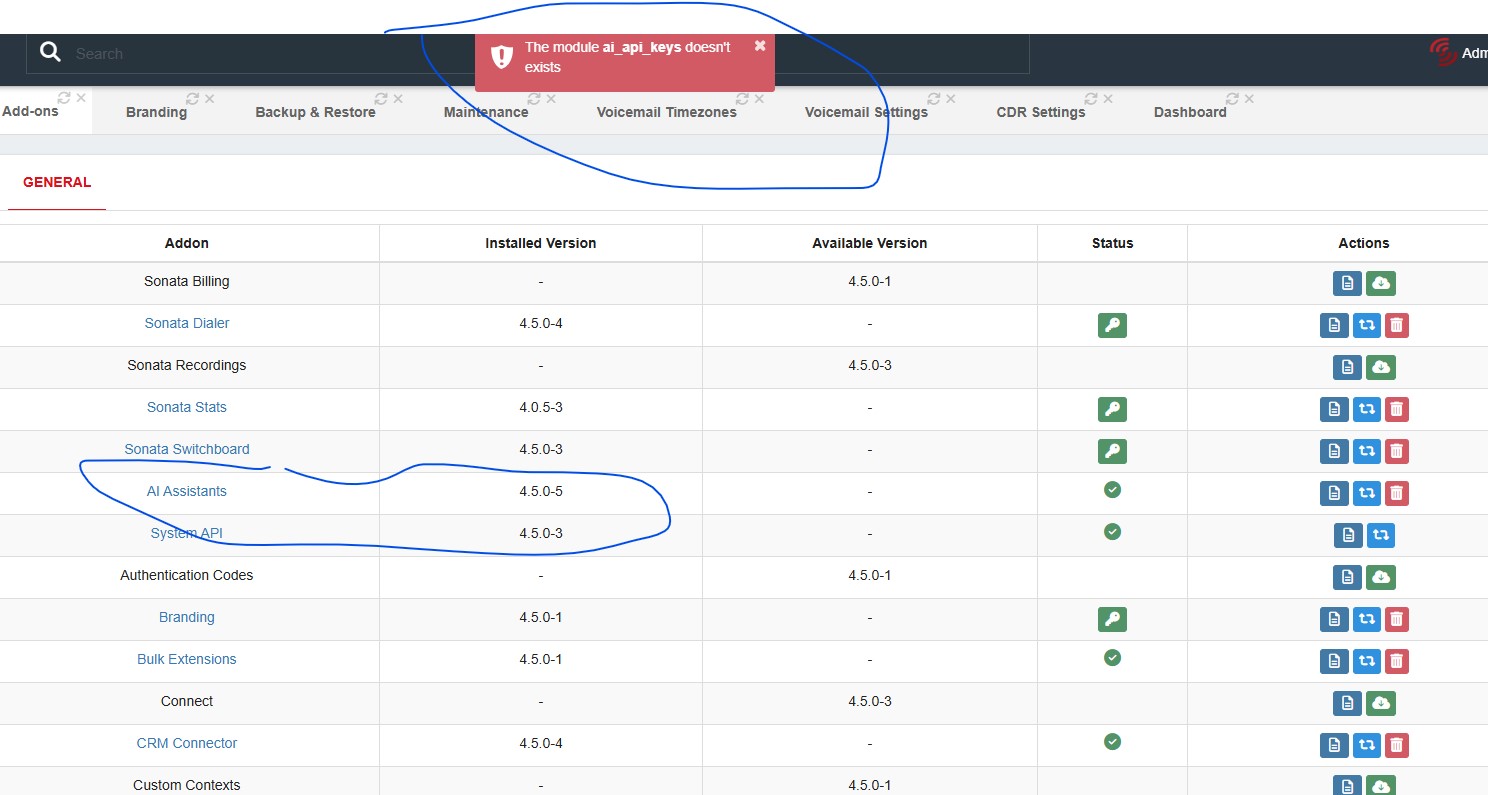The width and height of the screenshot is (1488, 795).
Task: Install Sonata Billing via cloud download icon
Action: pyautogui.click(x=1380, y=283)
